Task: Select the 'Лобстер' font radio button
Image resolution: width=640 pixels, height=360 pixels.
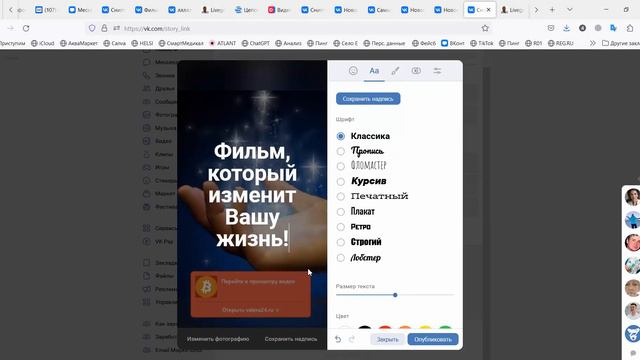Action: 340,258
